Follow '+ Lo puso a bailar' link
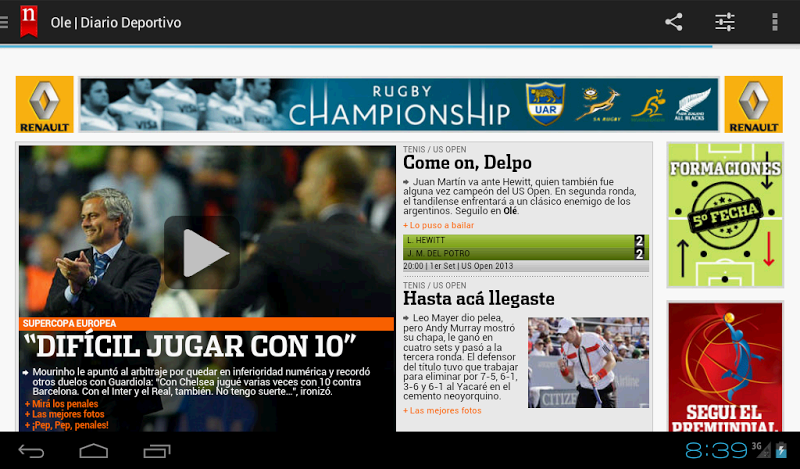The width and height of the screenshot is (800, 469). coord(439,225)
